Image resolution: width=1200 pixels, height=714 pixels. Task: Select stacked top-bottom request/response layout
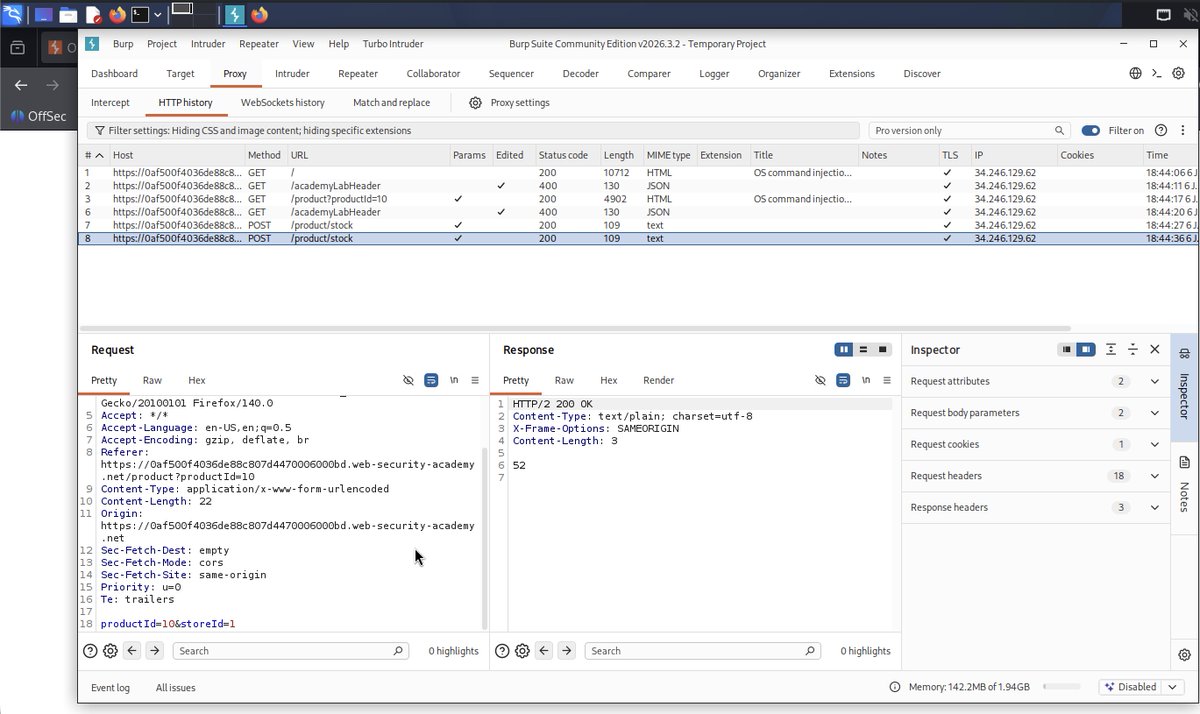coord(864,350)
